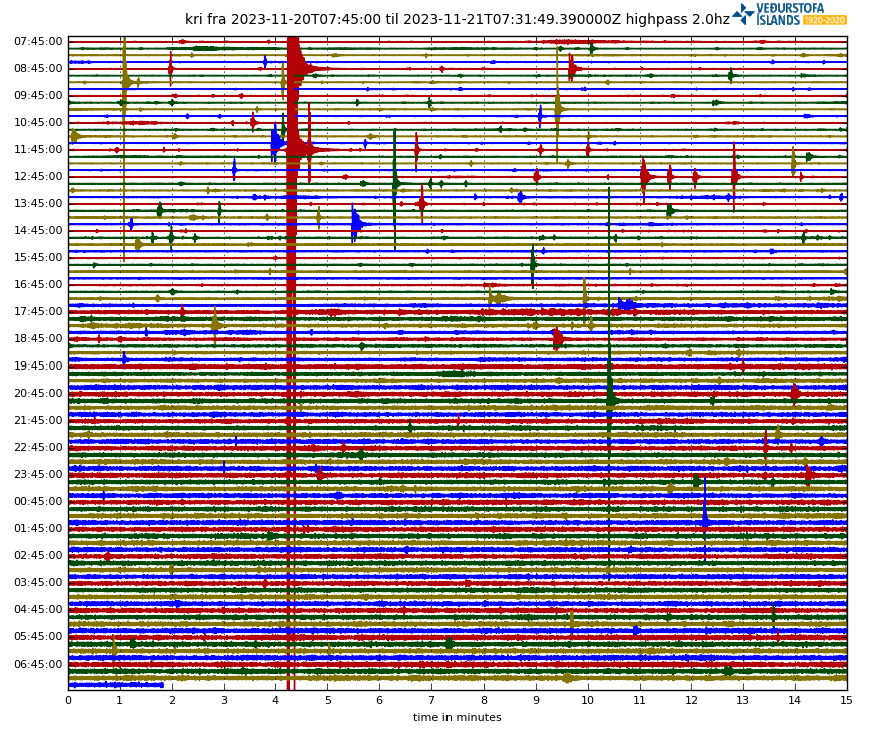This screenshot has width=890, height=730.
Task: Click the 18:45:00 time label
Action: 39,338
